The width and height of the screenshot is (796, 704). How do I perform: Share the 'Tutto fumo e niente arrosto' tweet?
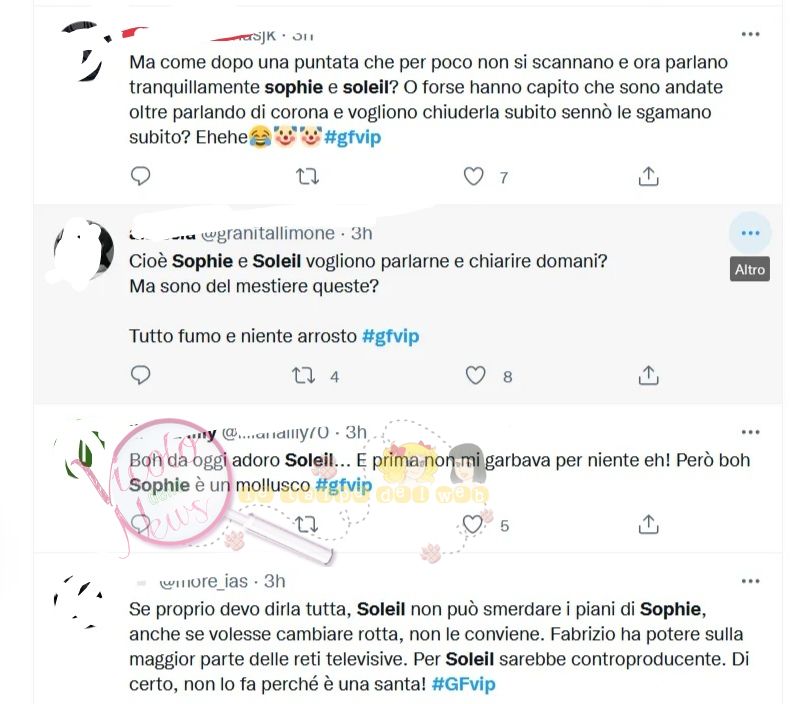point(648,375)
